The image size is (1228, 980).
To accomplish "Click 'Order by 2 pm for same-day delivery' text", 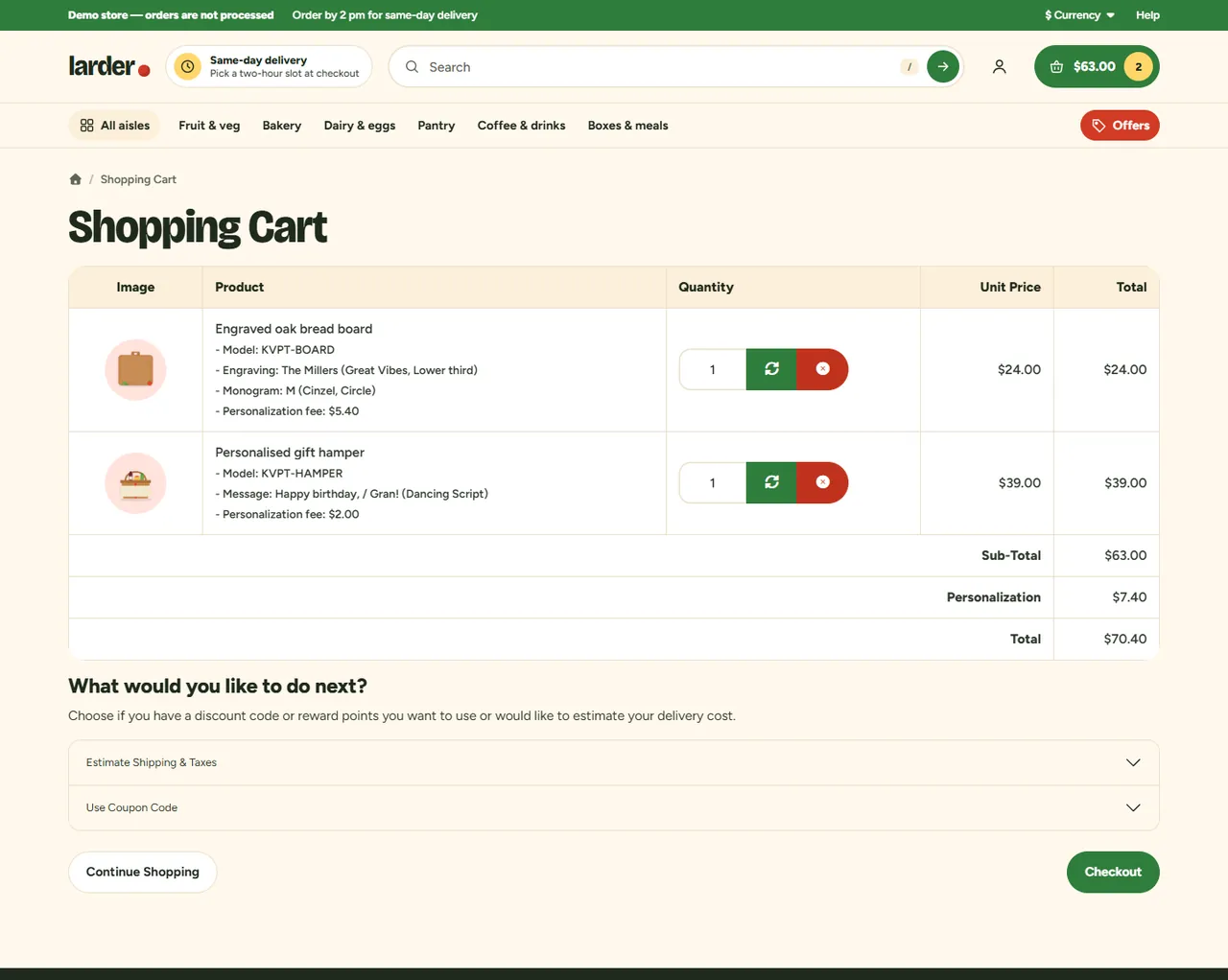I will point(385,15).
